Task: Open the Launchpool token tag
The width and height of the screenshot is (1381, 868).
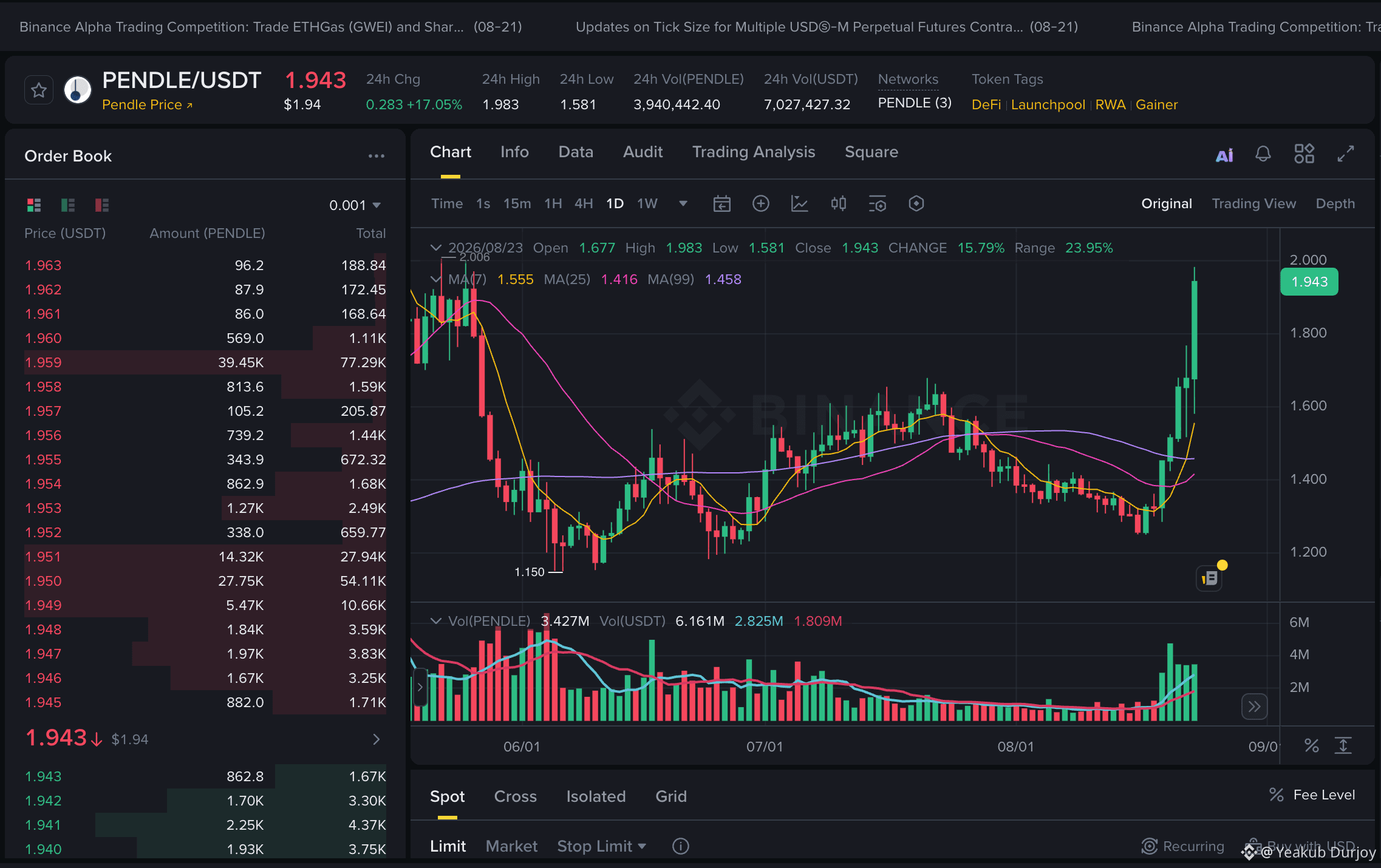Action: coord(1048,104)
